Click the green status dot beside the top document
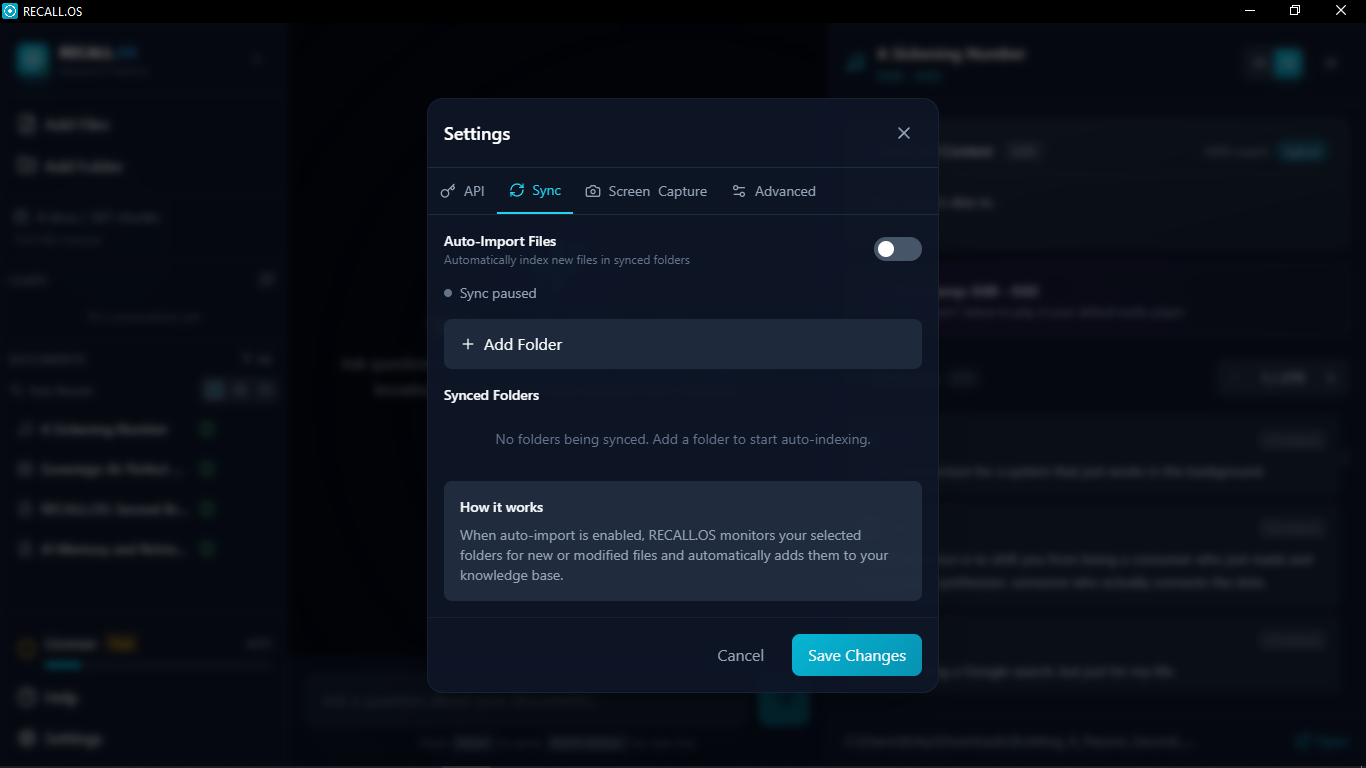 205,428
